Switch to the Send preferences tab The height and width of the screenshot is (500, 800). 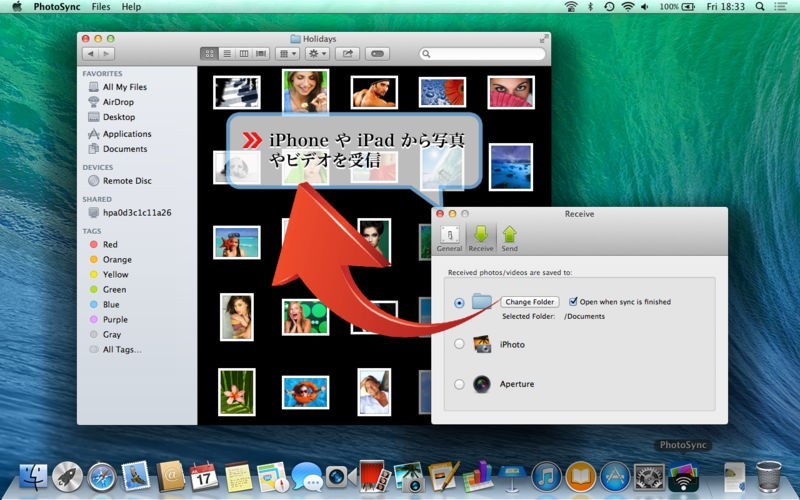pyautogui.click(x=509, y=238)
